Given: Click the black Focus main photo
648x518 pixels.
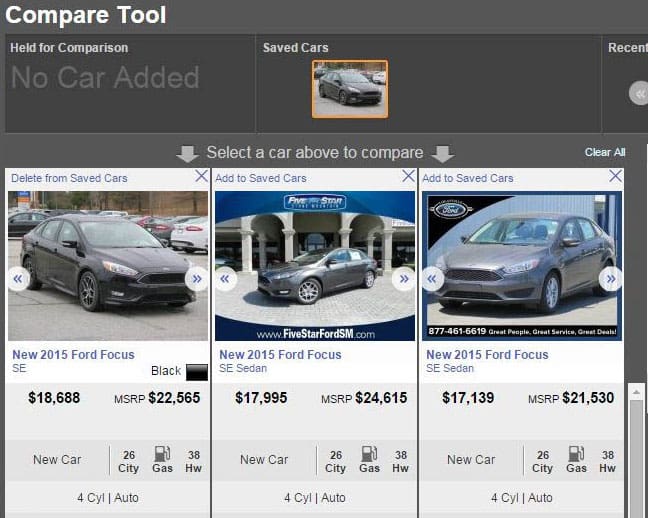Looking at the screenshot, I should click(108, 266).
